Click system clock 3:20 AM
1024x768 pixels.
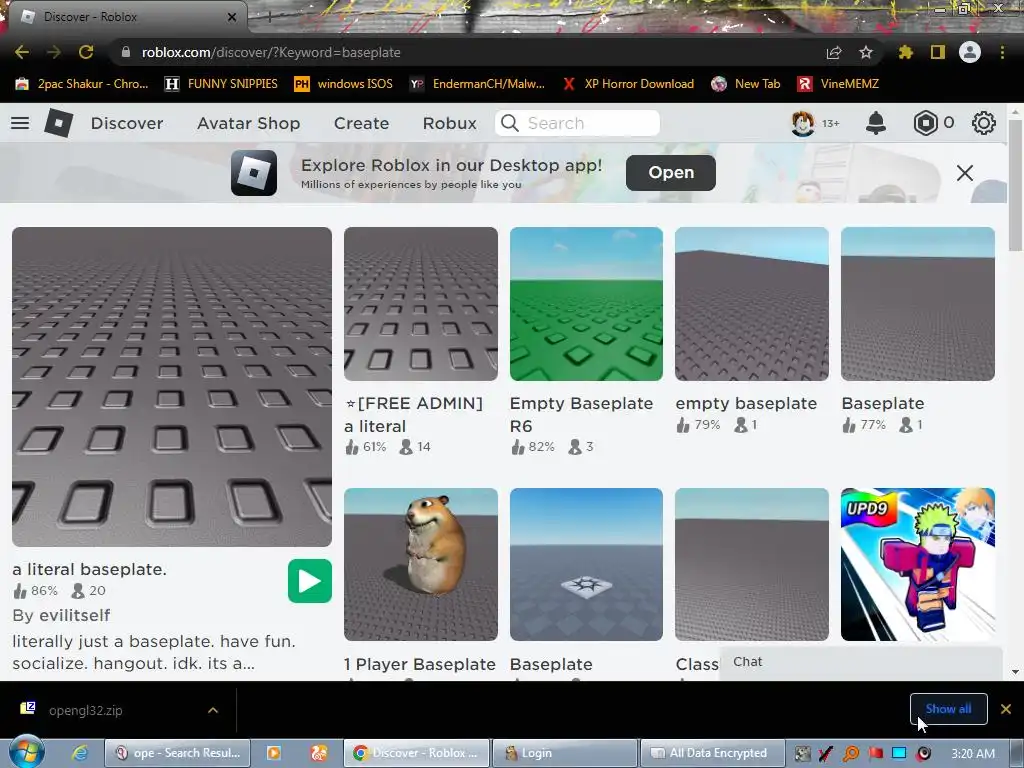click(x=973, y=753)
